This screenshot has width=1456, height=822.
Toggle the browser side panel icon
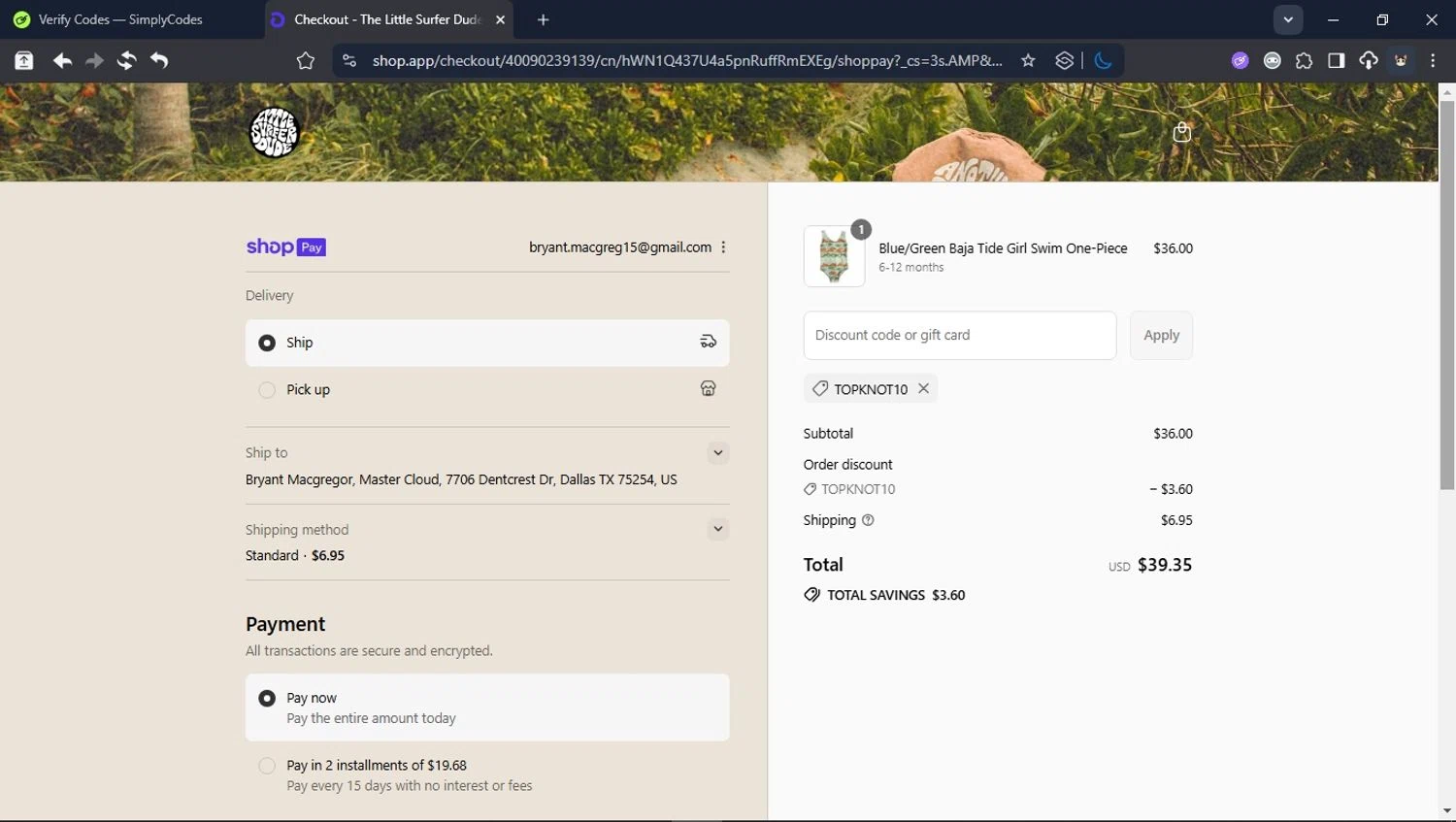[1337, 60]
